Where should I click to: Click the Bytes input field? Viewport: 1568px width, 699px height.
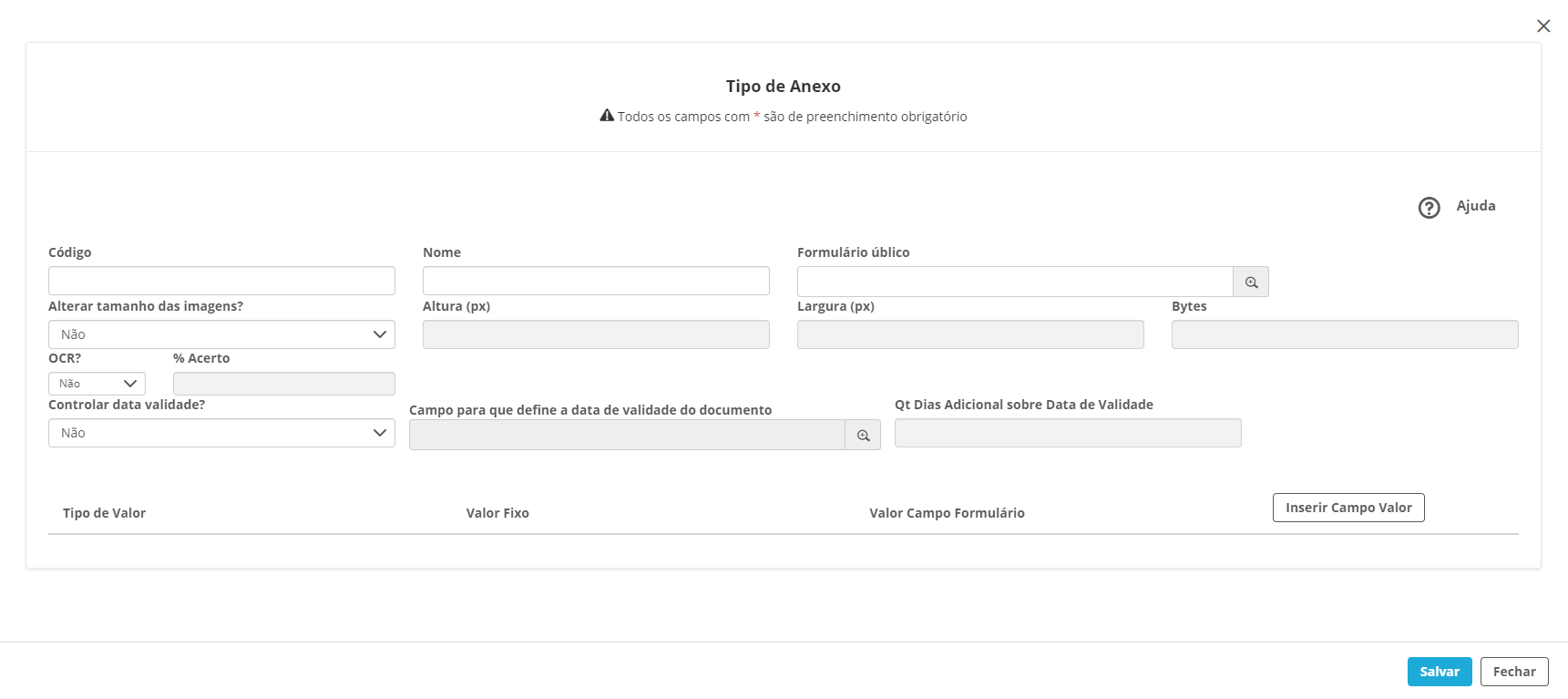point(1344,334)
